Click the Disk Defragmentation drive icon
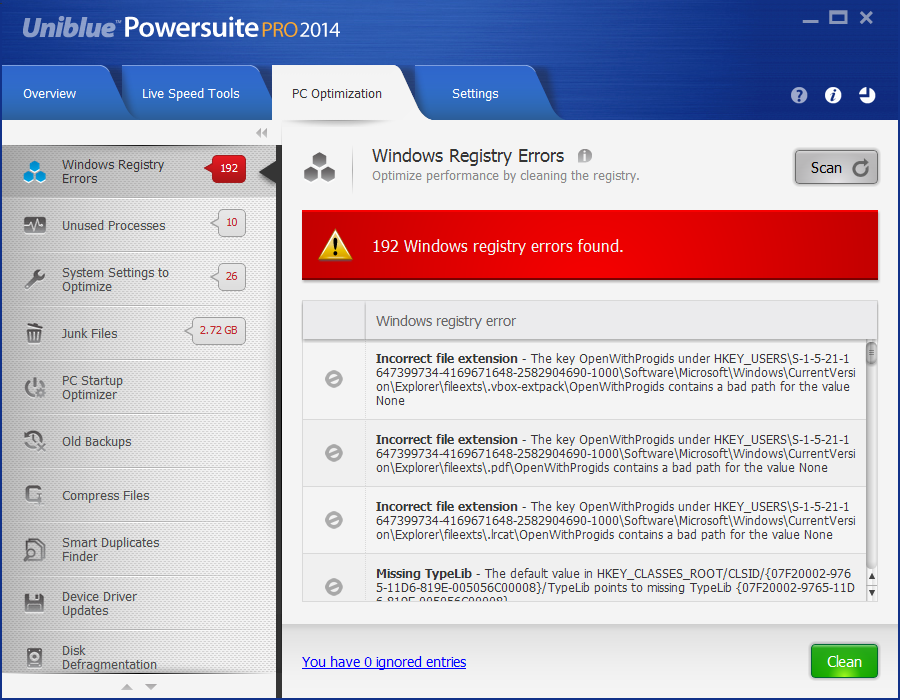 [x=34, y=657]
